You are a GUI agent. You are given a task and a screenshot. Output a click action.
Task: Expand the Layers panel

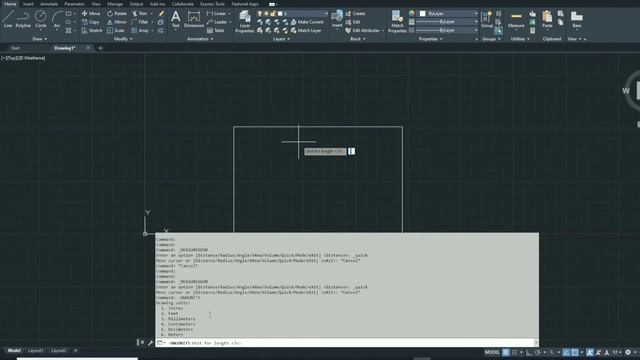pyautogui.click(x=281, y=39)
